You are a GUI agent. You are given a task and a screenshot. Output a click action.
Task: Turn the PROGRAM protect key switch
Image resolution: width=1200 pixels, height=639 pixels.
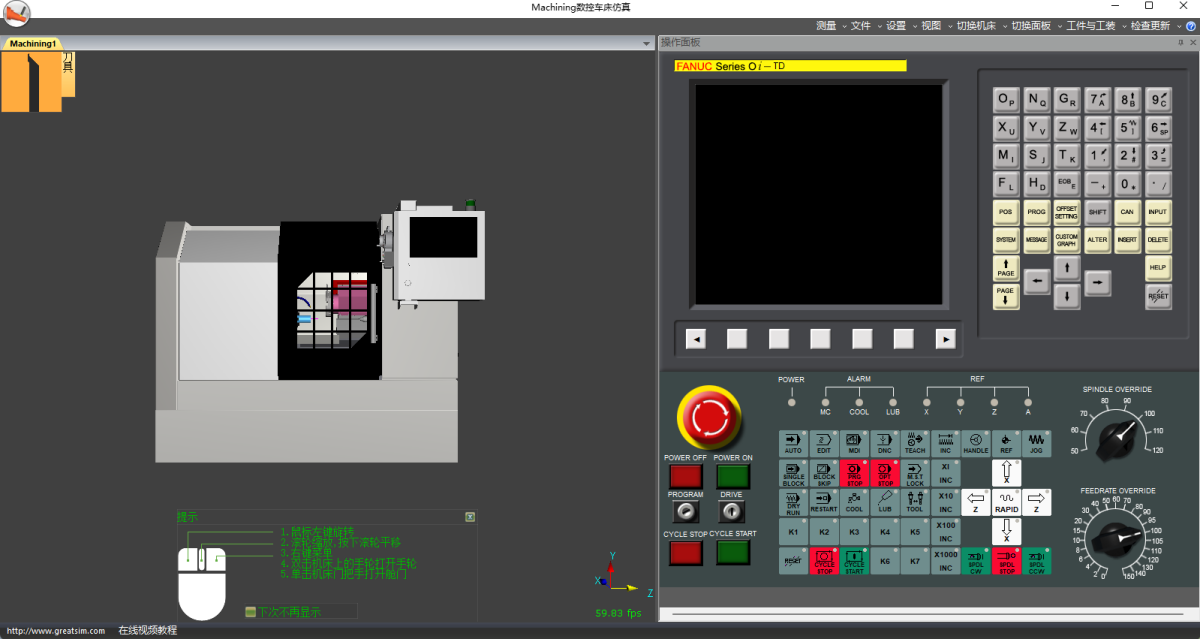(685, 512)
